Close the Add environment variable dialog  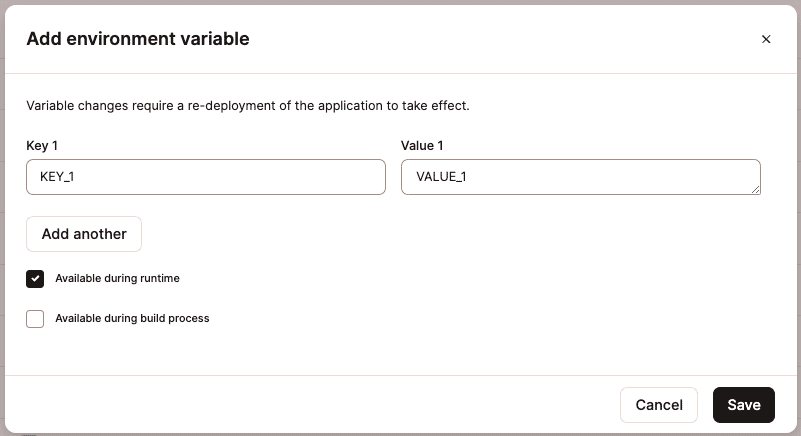click(766, 40)
